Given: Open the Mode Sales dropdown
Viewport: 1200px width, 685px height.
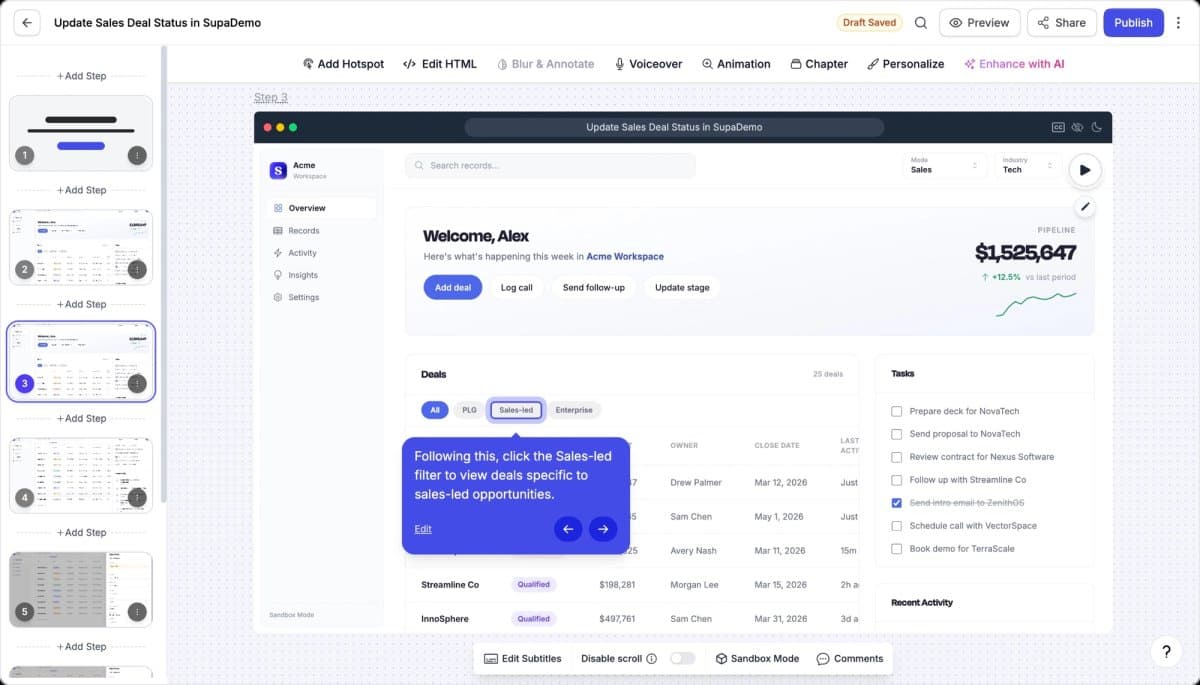Looking at the screenshot, I should [944, 166].
